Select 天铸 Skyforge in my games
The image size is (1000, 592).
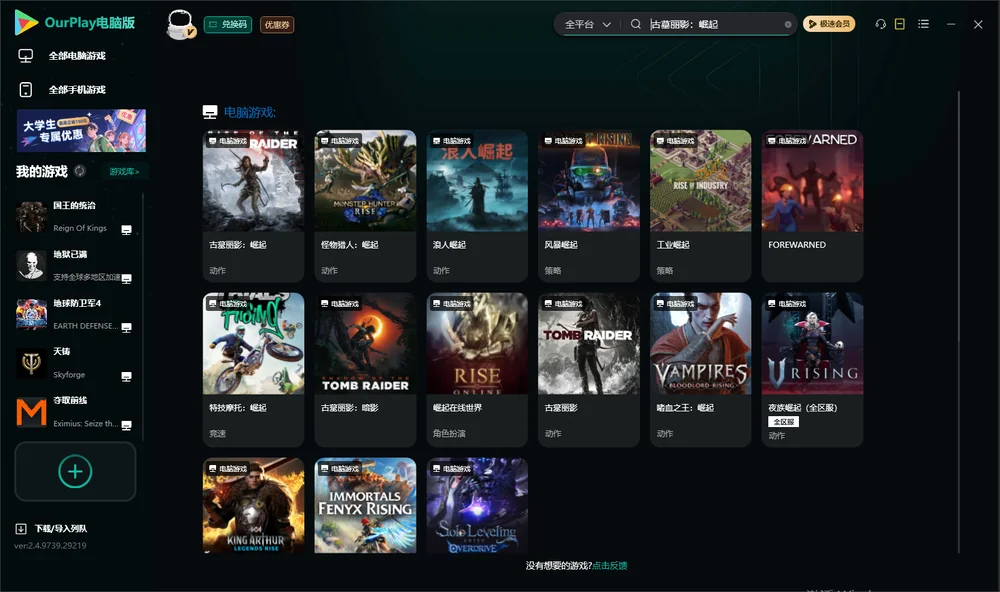coord(75,363)
